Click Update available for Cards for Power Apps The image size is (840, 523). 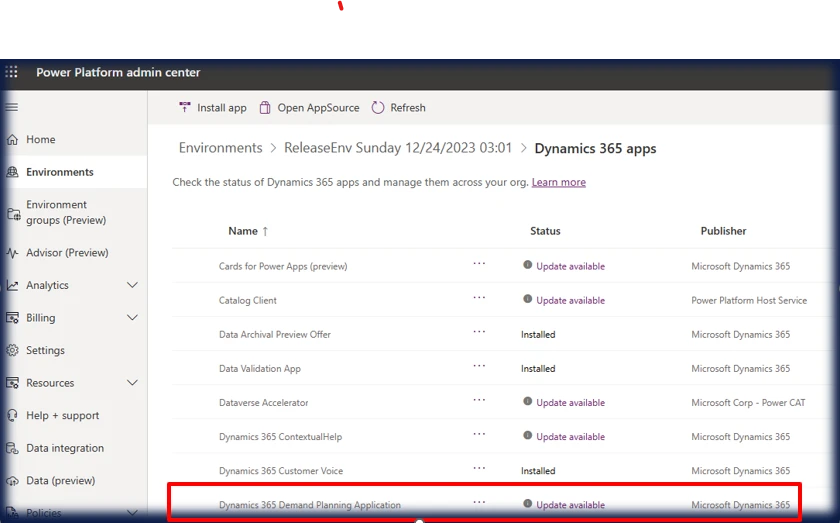point(571,266)
